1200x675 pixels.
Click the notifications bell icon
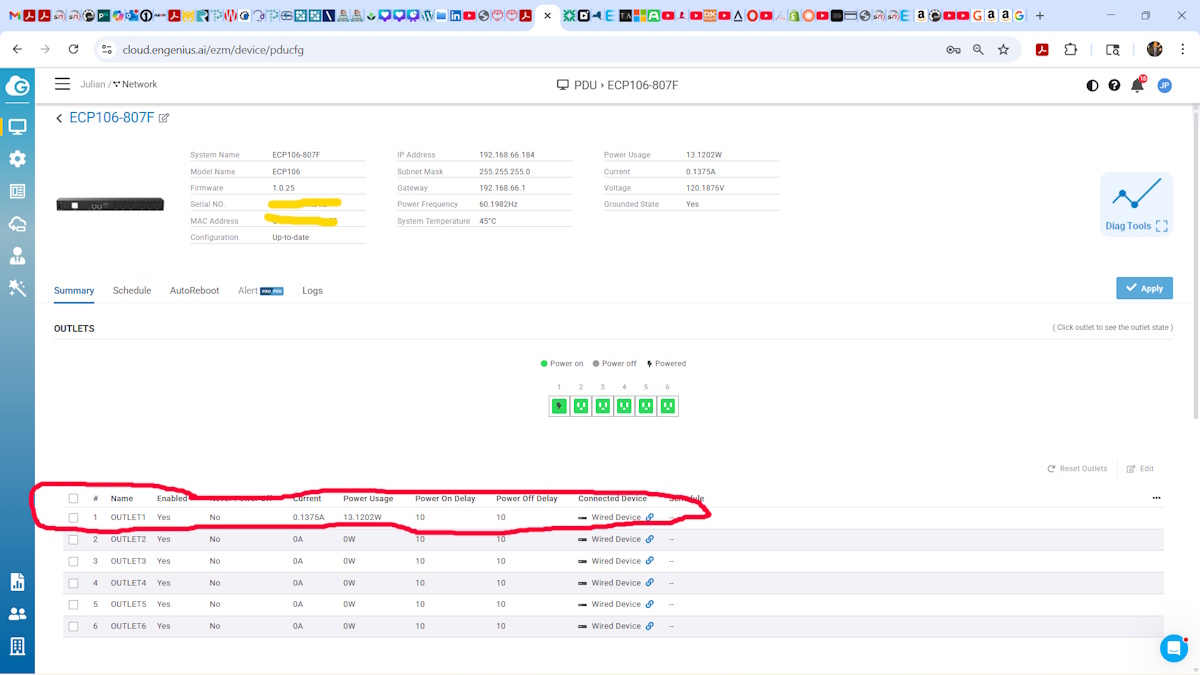coord(1137,86)
